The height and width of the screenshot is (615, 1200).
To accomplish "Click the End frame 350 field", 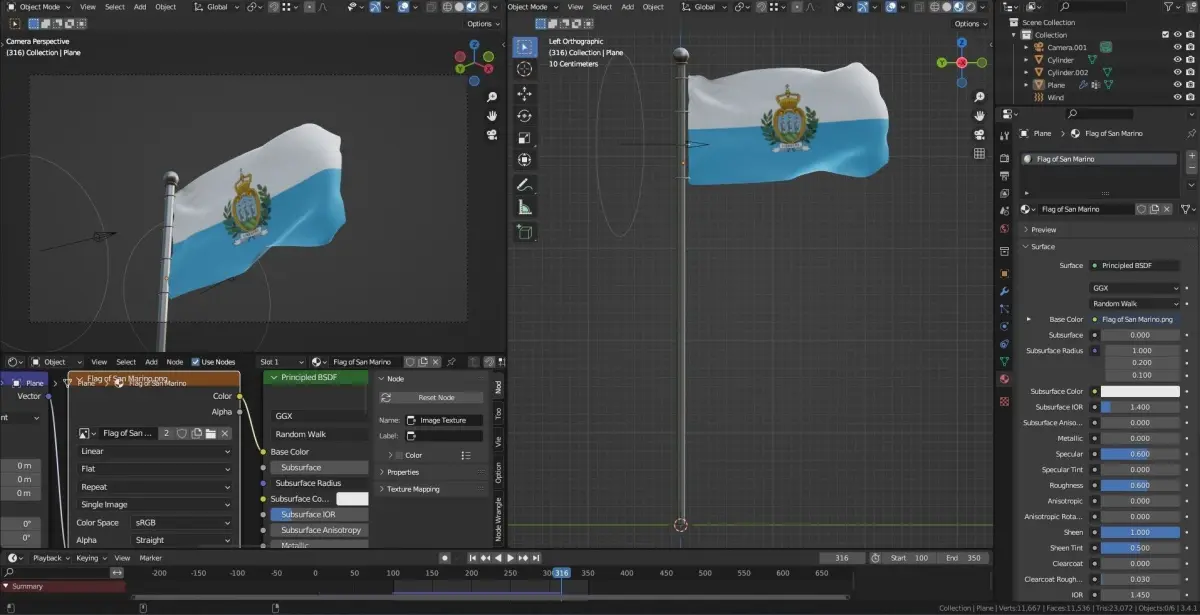I will click(x=961, y=558).
